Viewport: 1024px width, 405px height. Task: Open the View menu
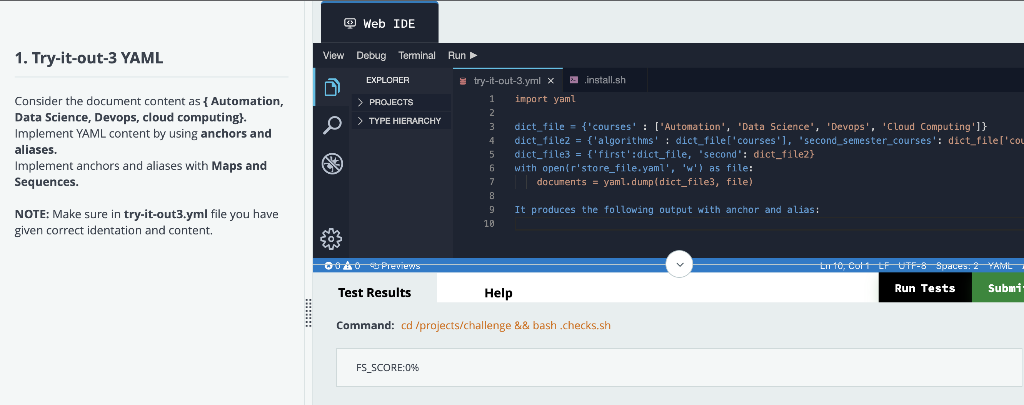tap(333, 56)
